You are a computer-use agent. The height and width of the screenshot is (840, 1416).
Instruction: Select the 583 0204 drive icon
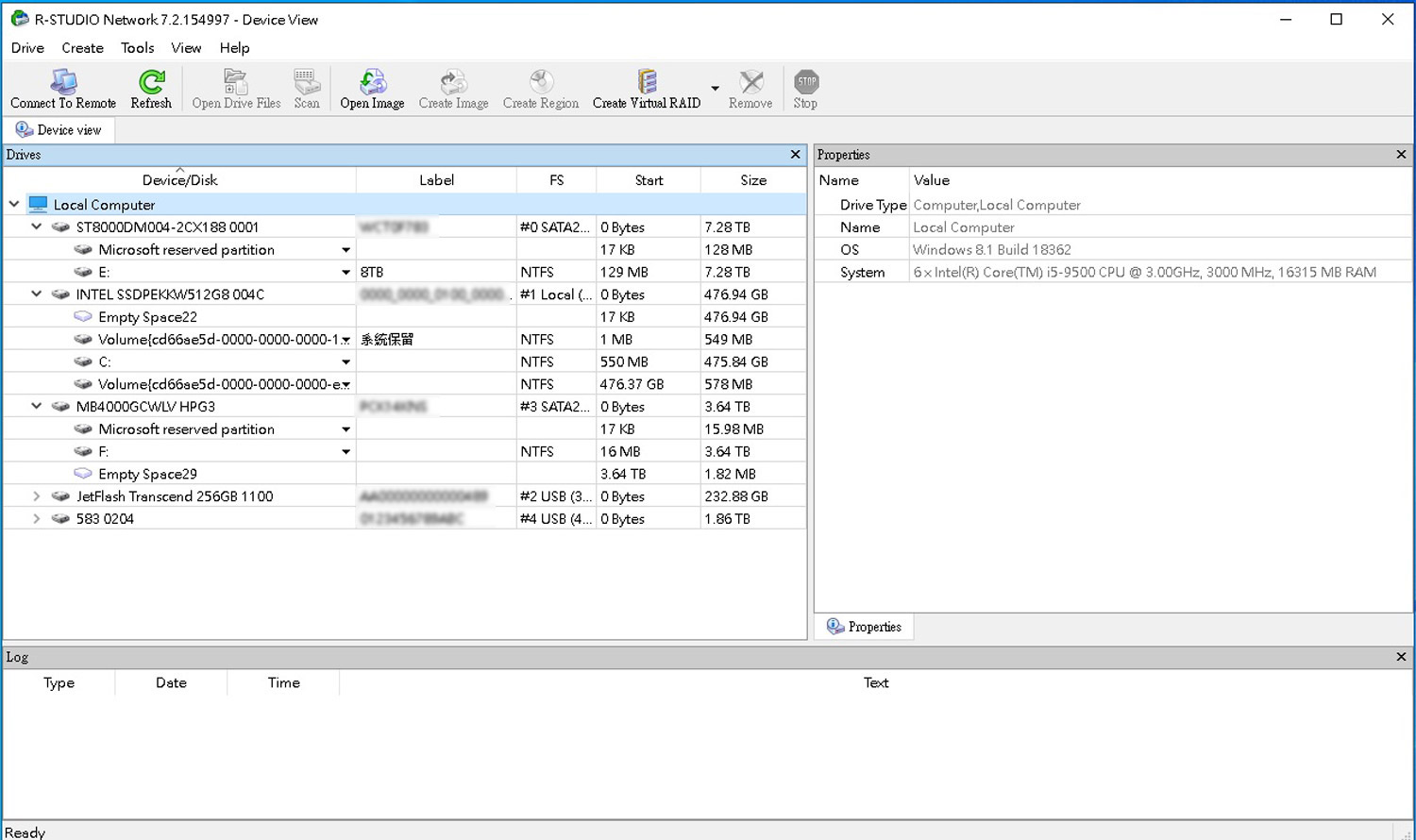(x=60, y=518)
